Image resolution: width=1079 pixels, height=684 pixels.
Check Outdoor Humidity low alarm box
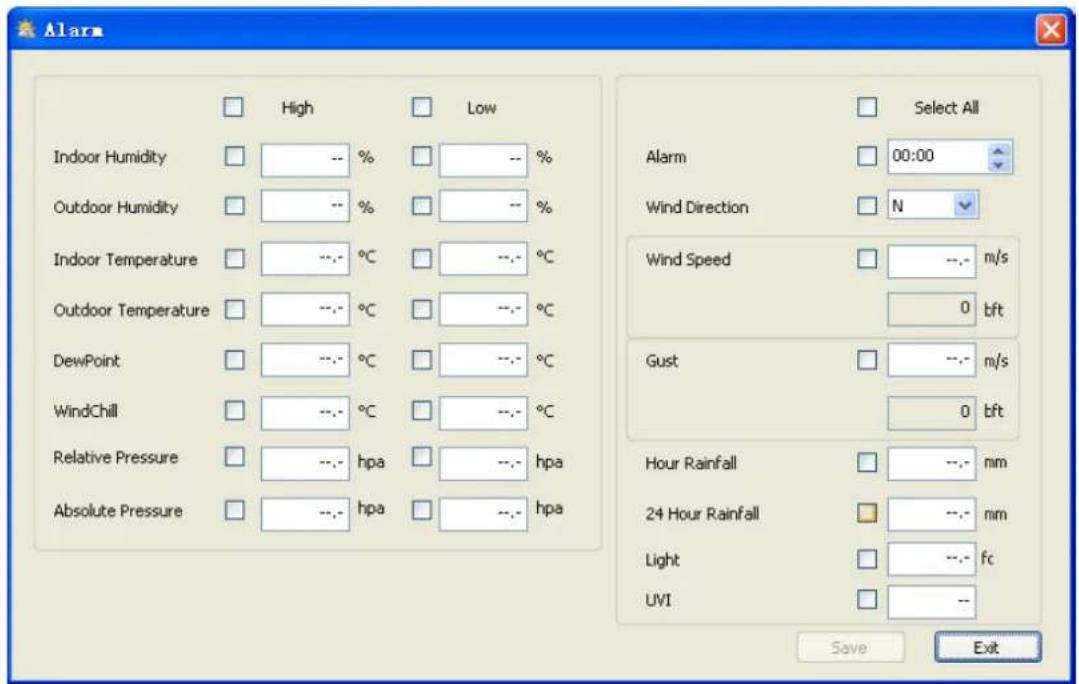[422, 206]
